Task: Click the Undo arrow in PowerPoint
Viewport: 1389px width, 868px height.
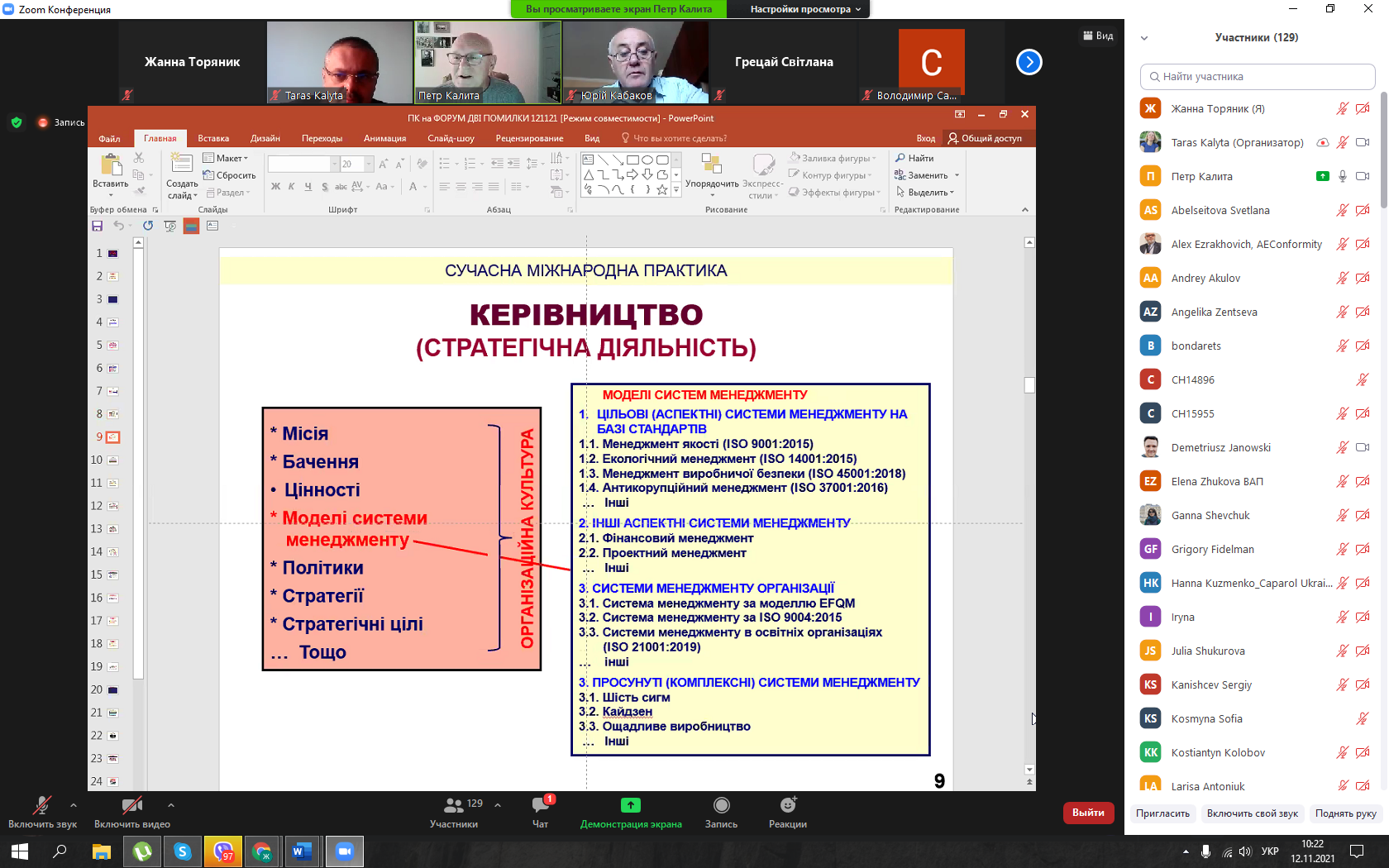Action: click(119, 226)
